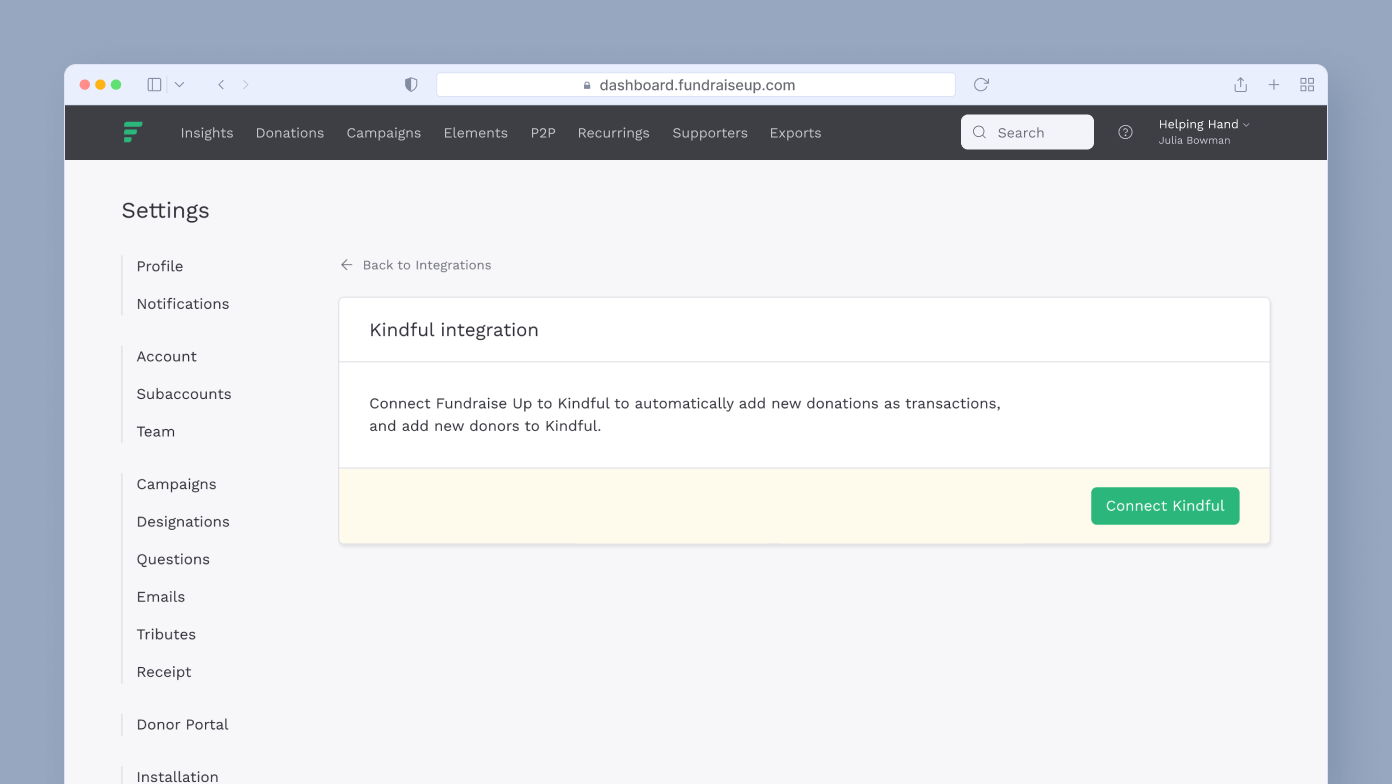Click the Settings page title

(166, 211)
